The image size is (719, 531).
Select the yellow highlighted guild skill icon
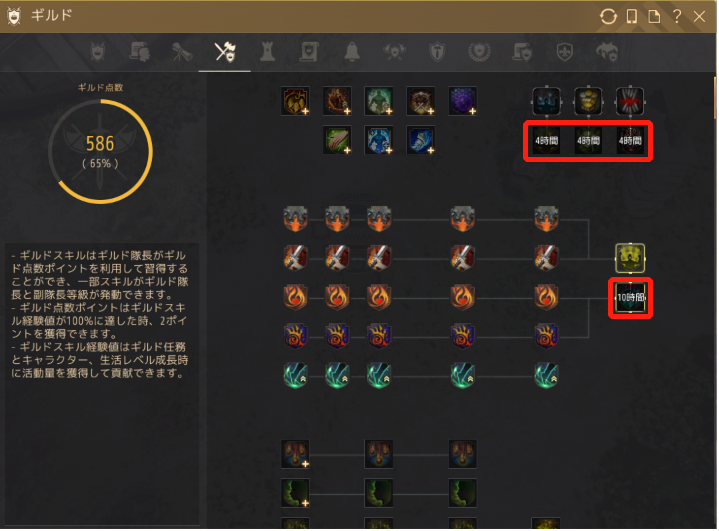(x=630, y=258)
